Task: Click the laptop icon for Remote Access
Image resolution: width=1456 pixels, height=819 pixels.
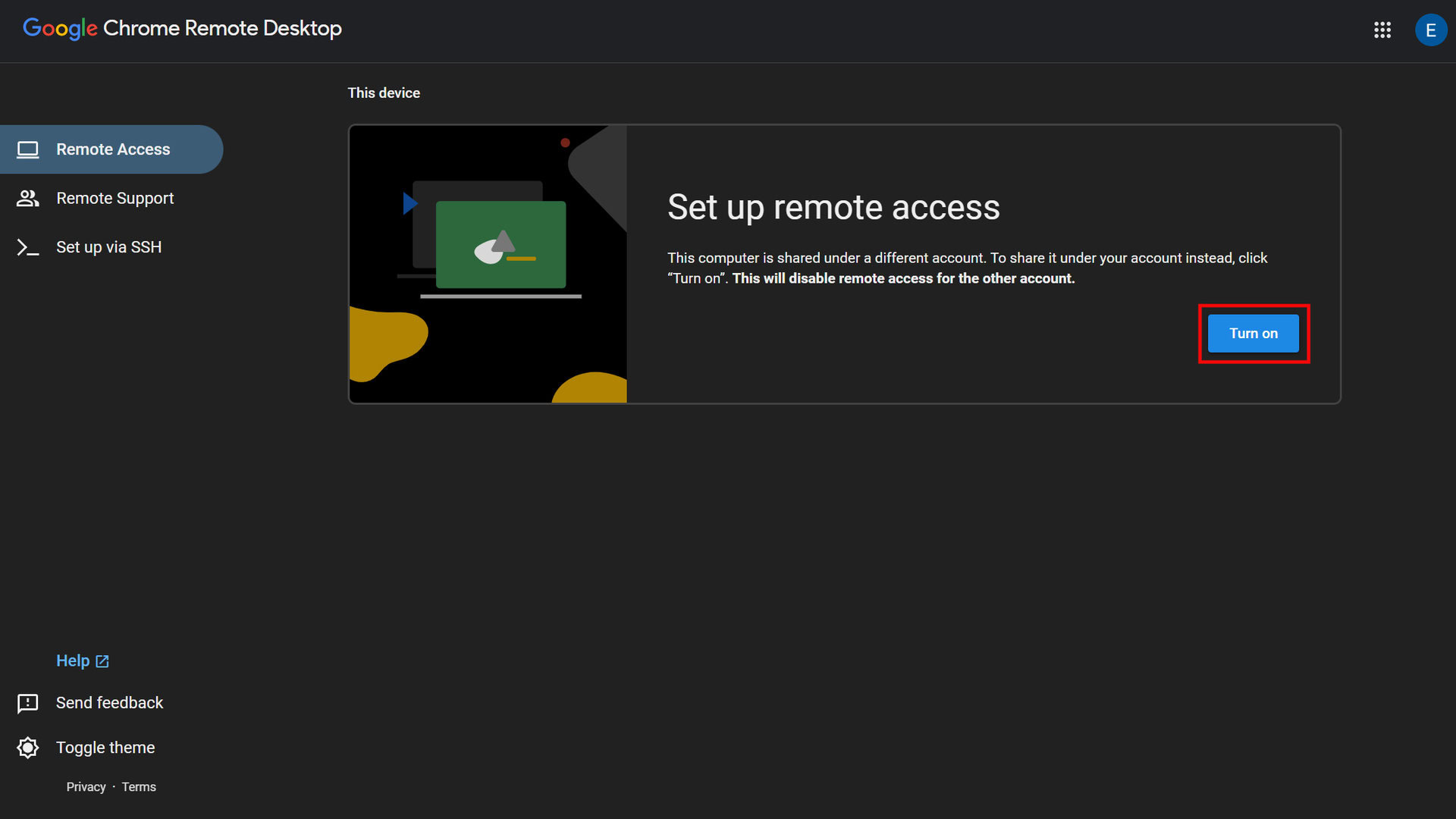Action: 28,149
